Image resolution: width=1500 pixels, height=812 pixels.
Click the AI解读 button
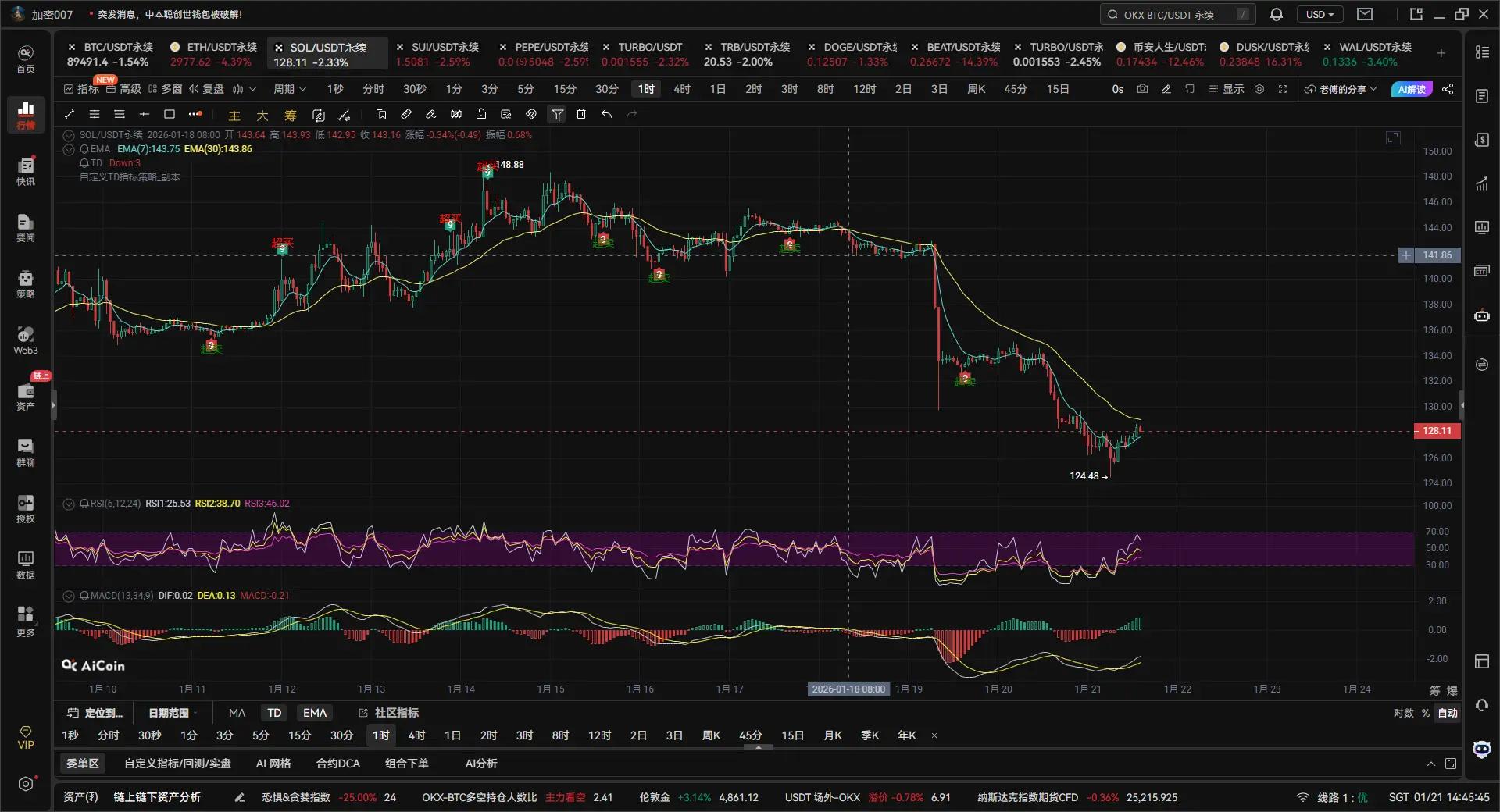[x=1412, y=89]
